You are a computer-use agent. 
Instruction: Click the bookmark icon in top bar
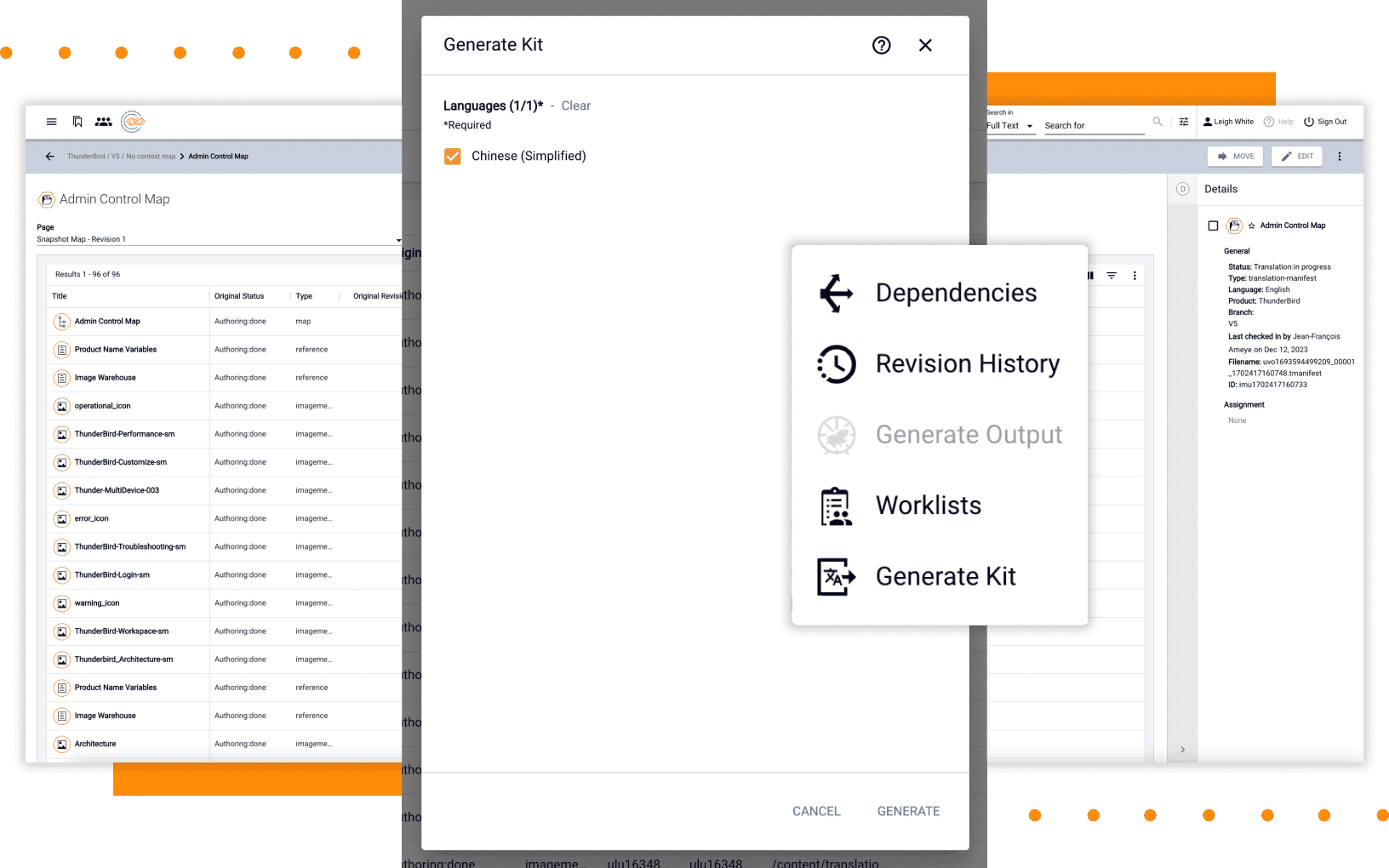pos(77,122)
